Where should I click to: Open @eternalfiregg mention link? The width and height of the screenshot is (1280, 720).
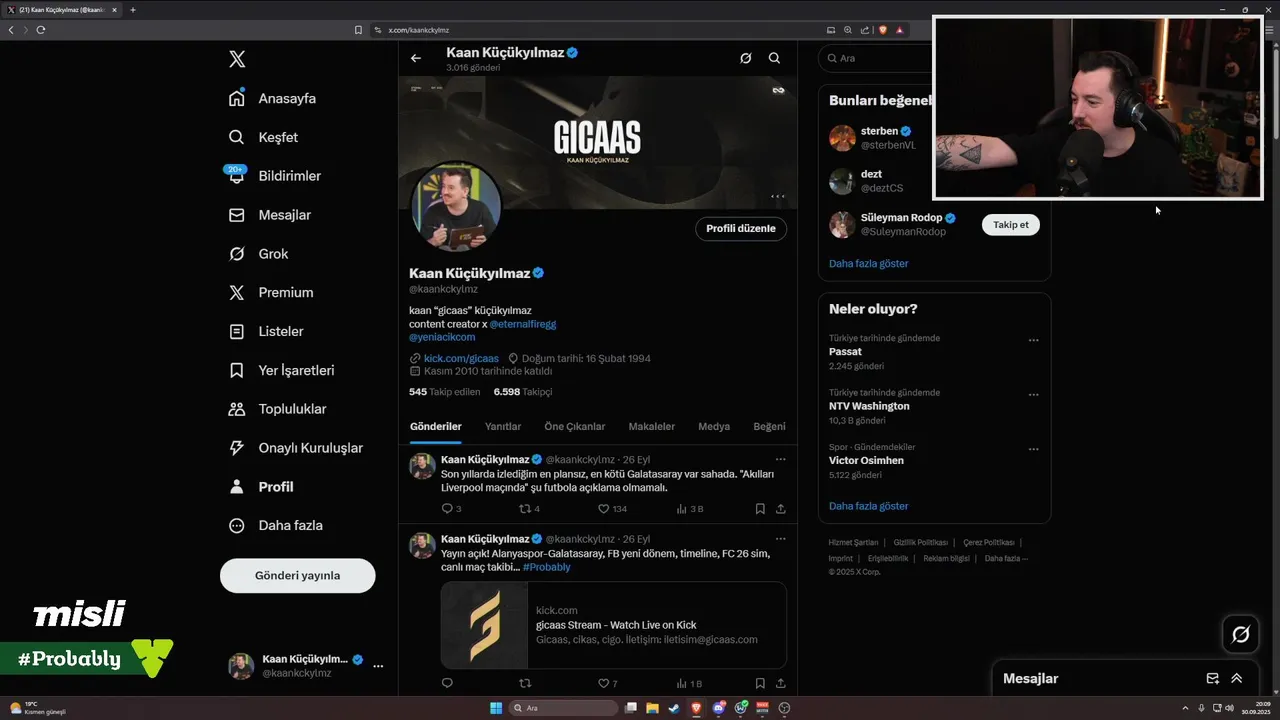(522, 324)
